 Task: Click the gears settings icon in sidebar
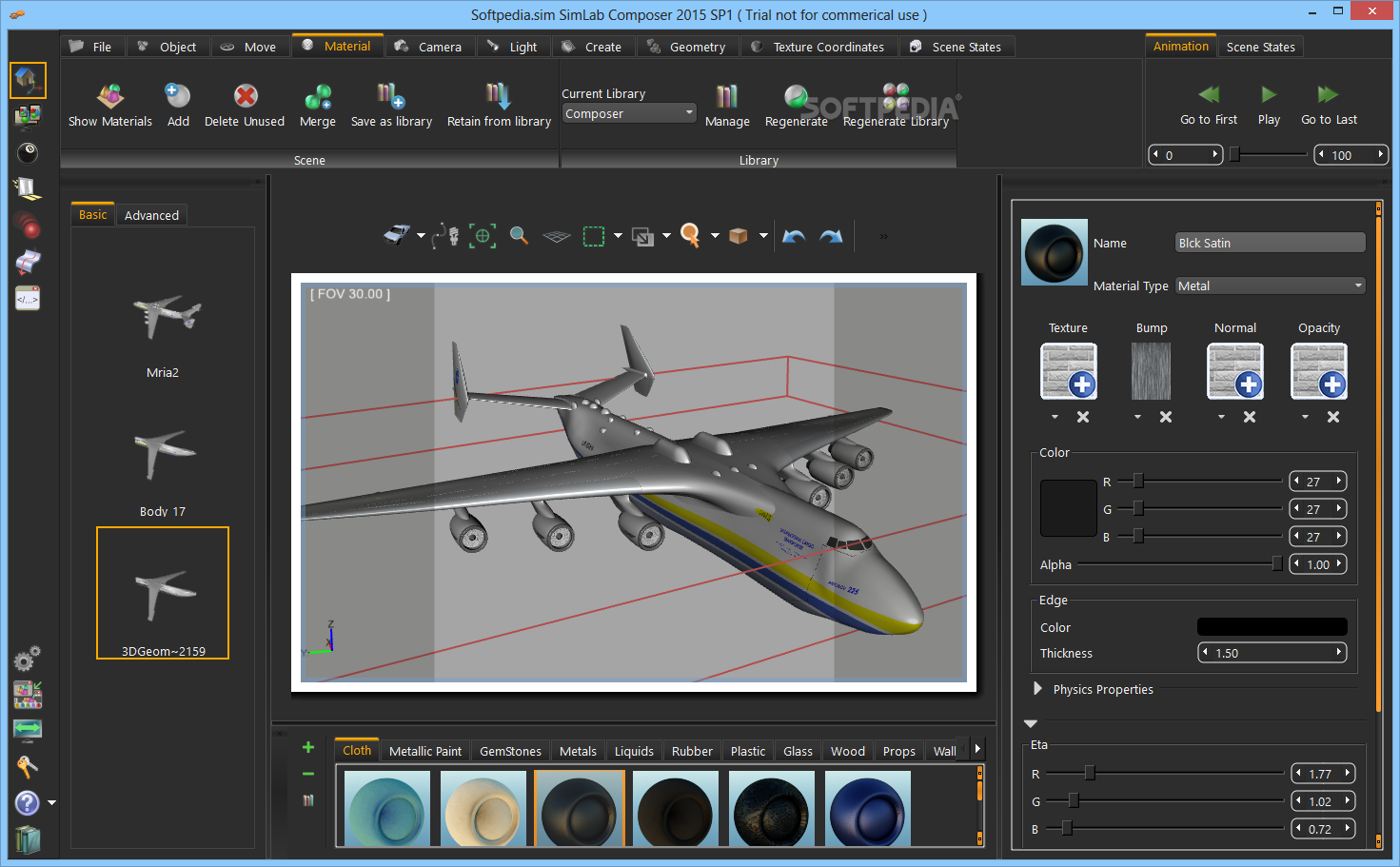tap(27, 659)
